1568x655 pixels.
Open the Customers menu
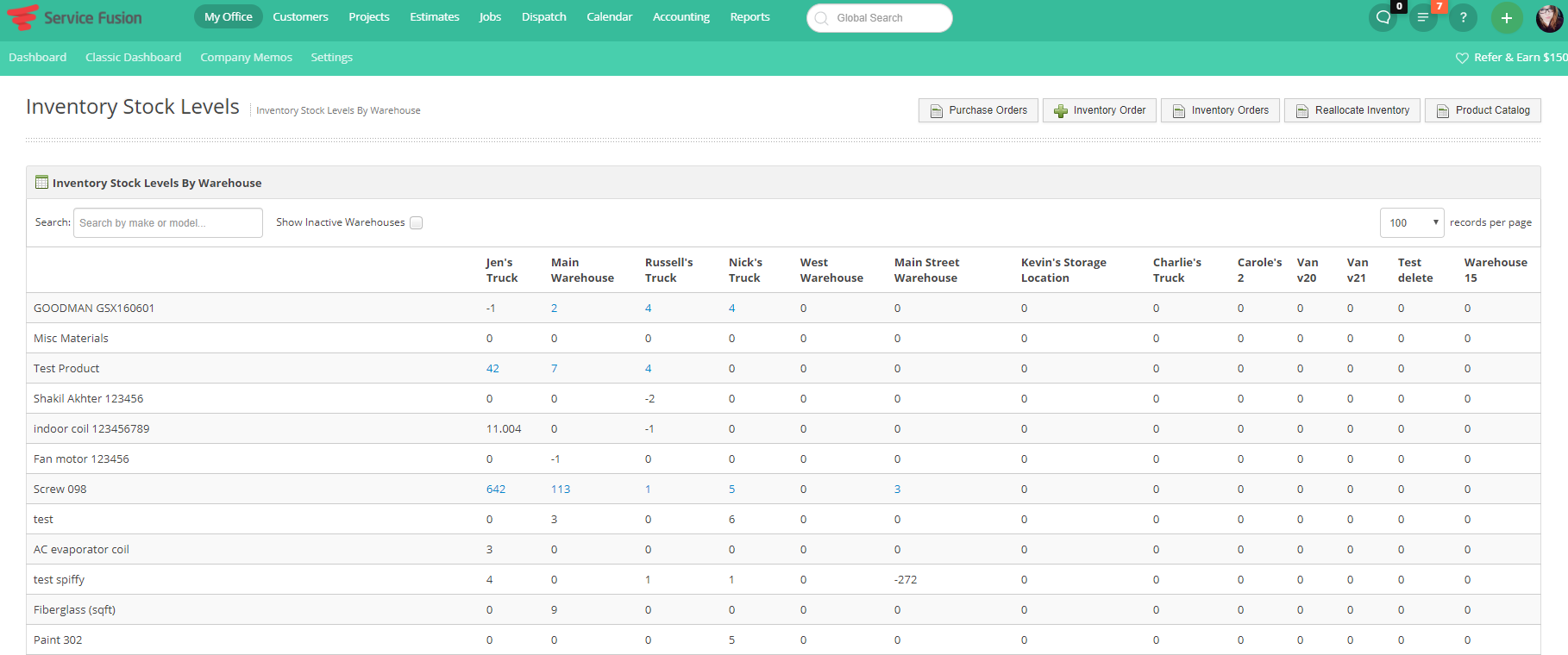coord(300,16)
